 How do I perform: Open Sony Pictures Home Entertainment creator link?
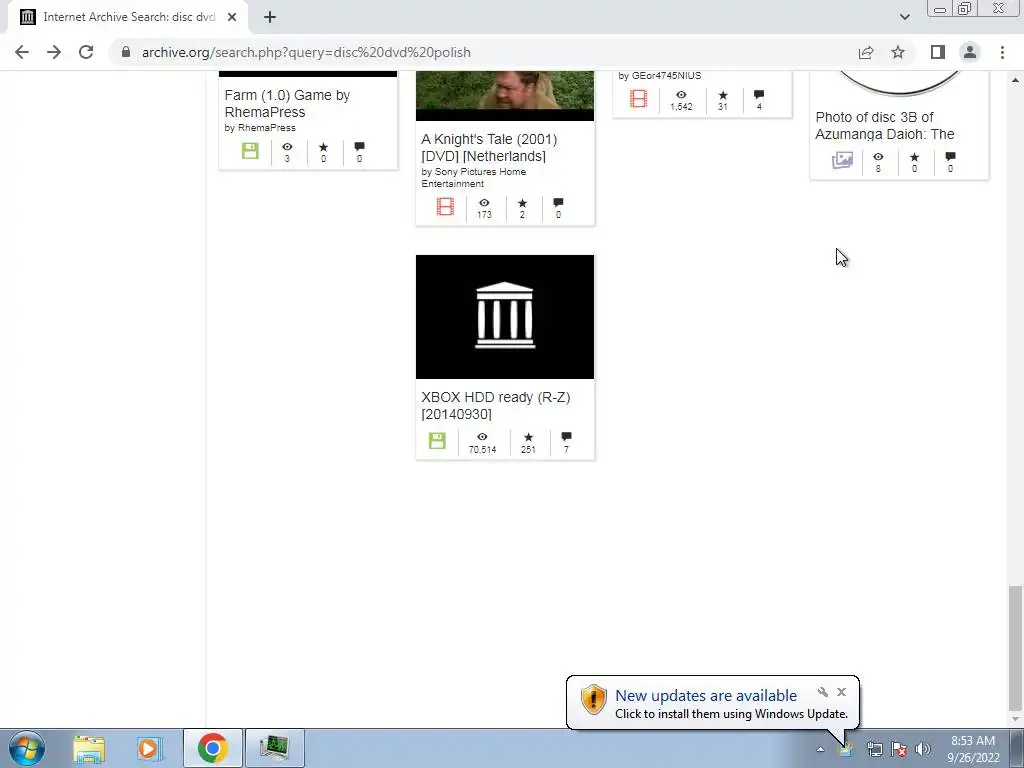click(x=473, y=178)
